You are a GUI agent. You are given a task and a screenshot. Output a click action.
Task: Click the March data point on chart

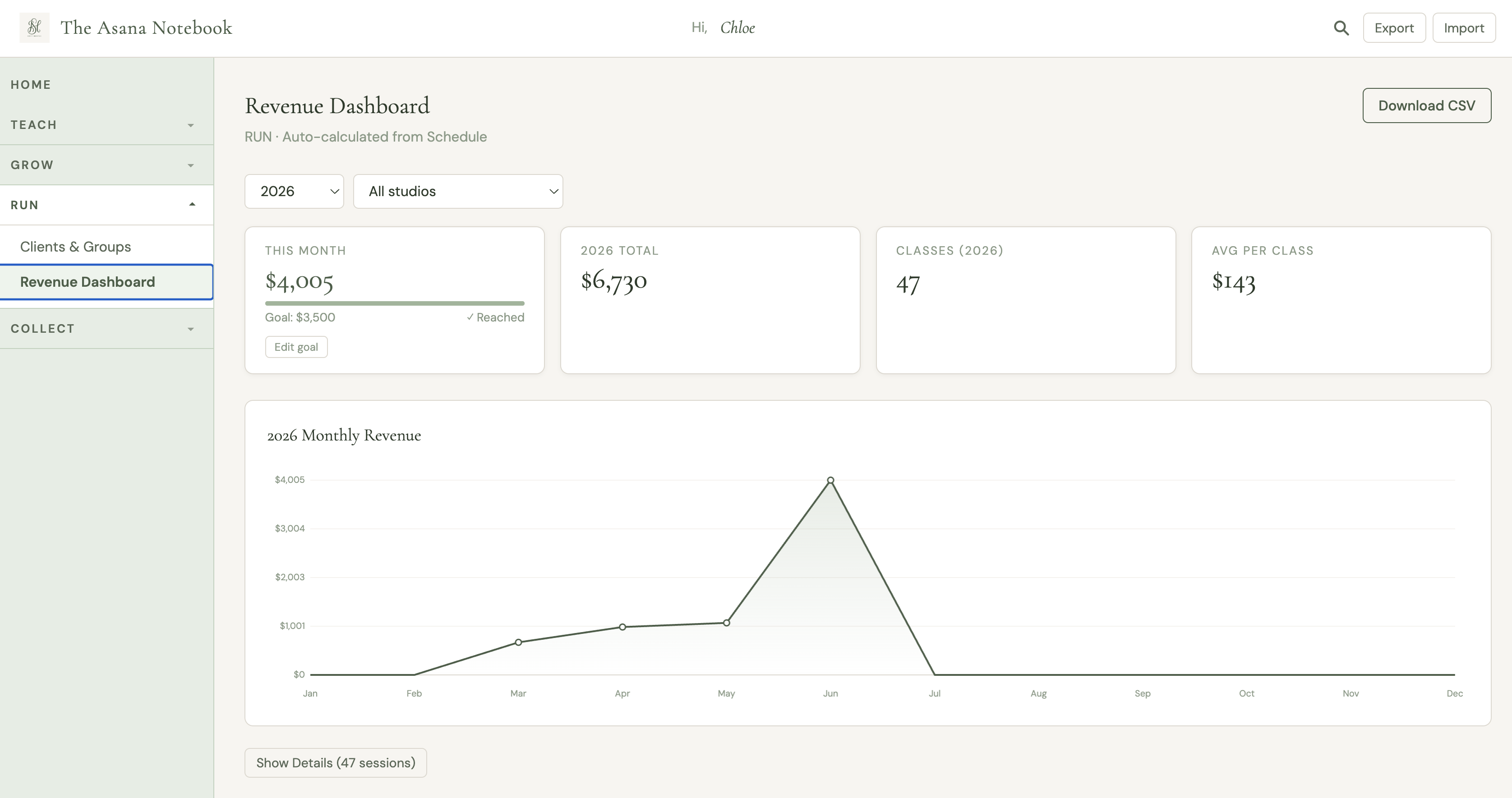pos(518,642)
